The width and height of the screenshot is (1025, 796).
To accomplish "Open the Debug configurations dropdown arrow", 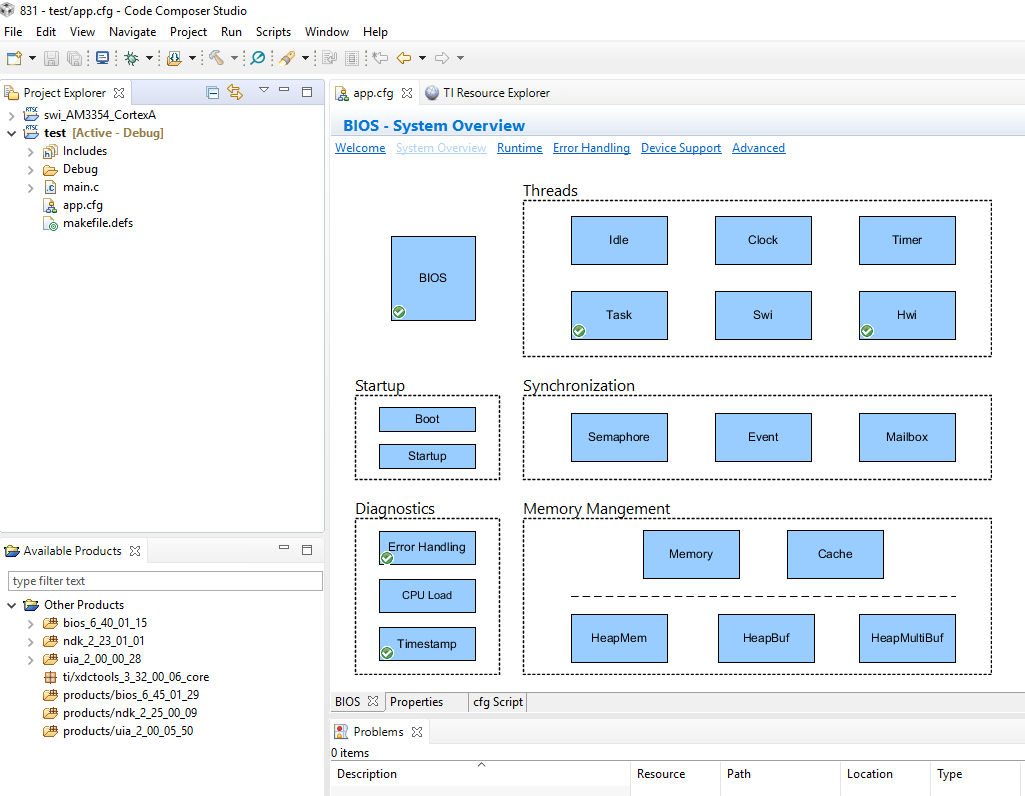I will (150, 58).
